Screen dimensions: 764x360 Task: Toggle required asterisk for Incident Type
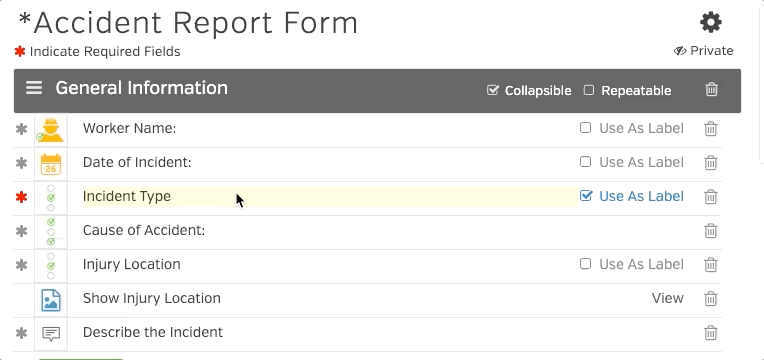coord(20,197)
